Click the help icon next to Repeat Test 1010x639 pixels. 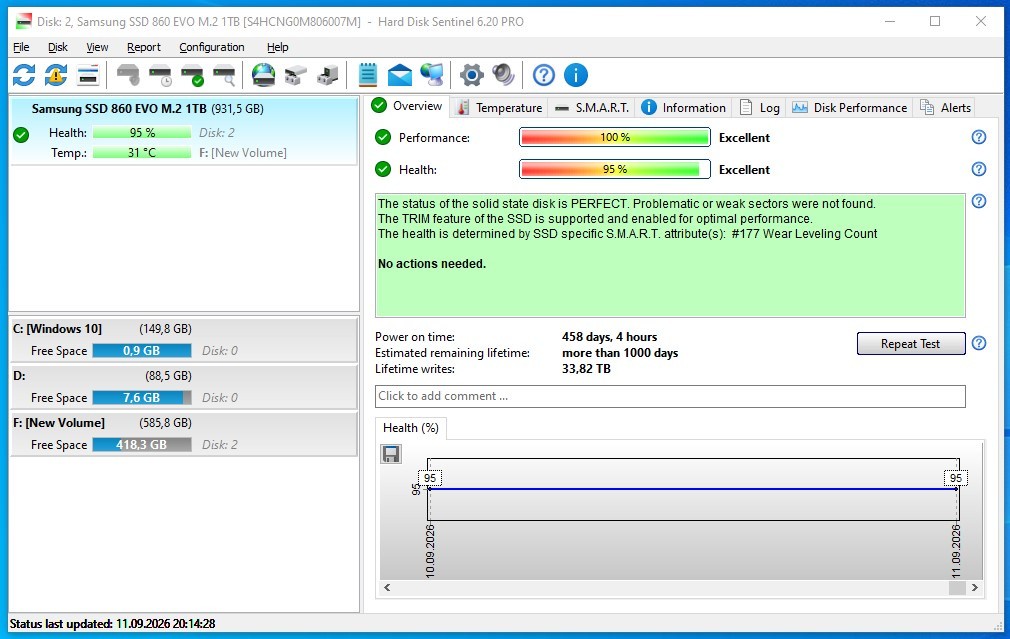point(978,343)
